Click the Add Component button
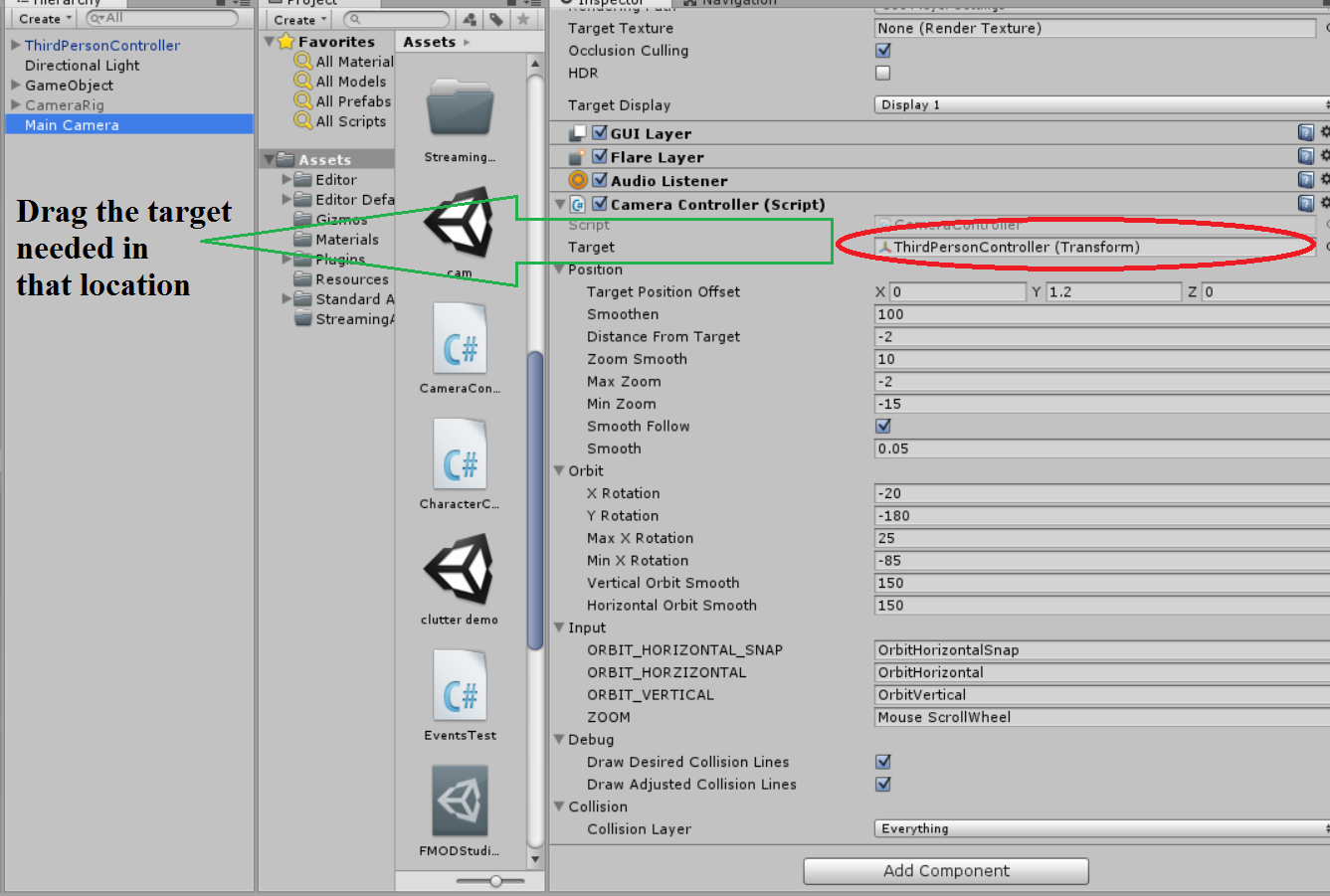The image size is (1330, 896). pos(946,871)
